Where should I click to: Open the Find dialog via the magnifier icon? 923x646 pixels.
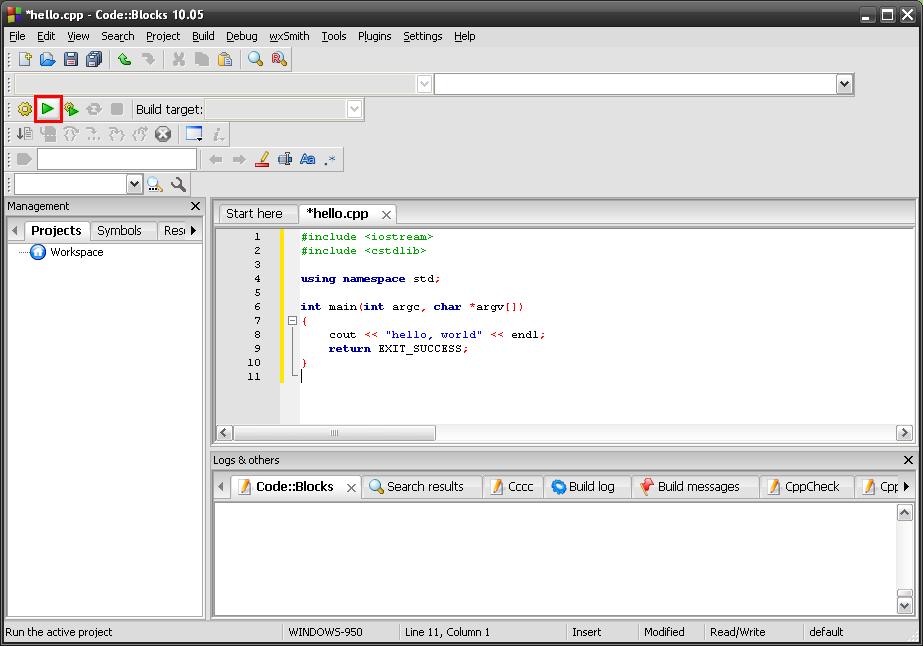[255, 59]
